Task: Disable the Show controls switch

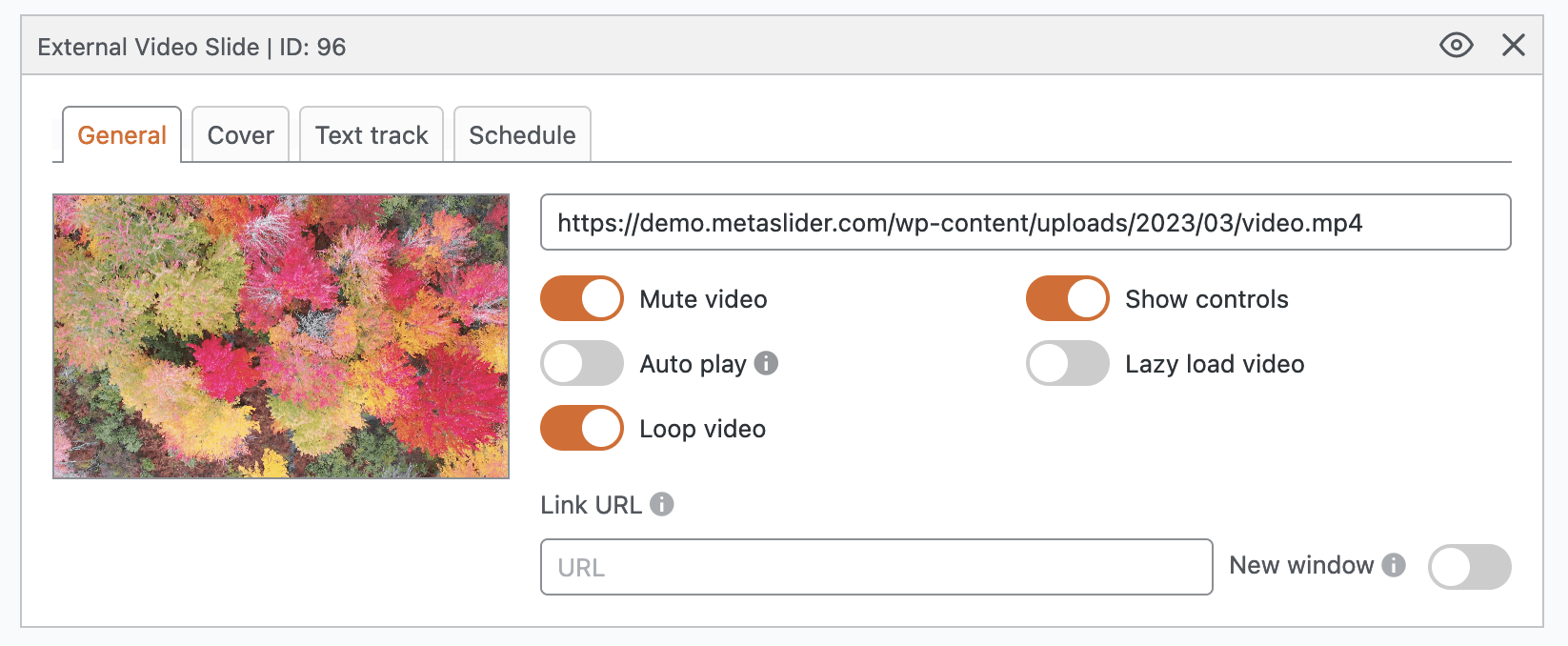Action: [1067, 299]
